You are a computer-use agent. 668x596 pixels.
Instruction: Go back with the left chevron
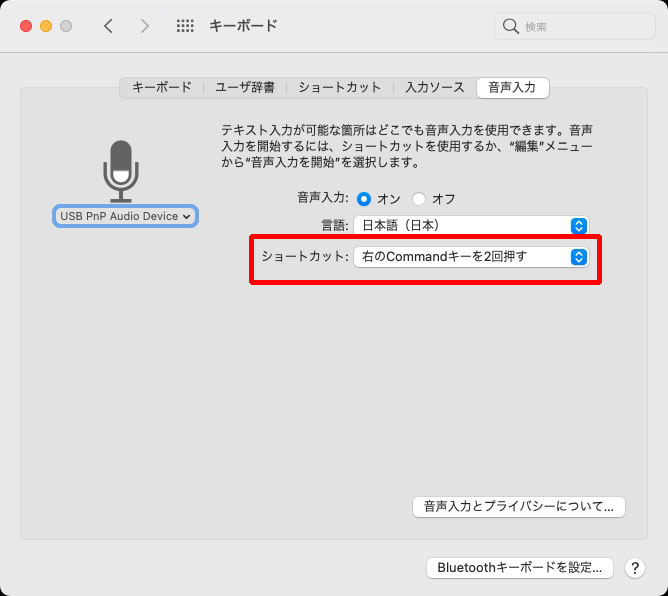tap(109, 26)
